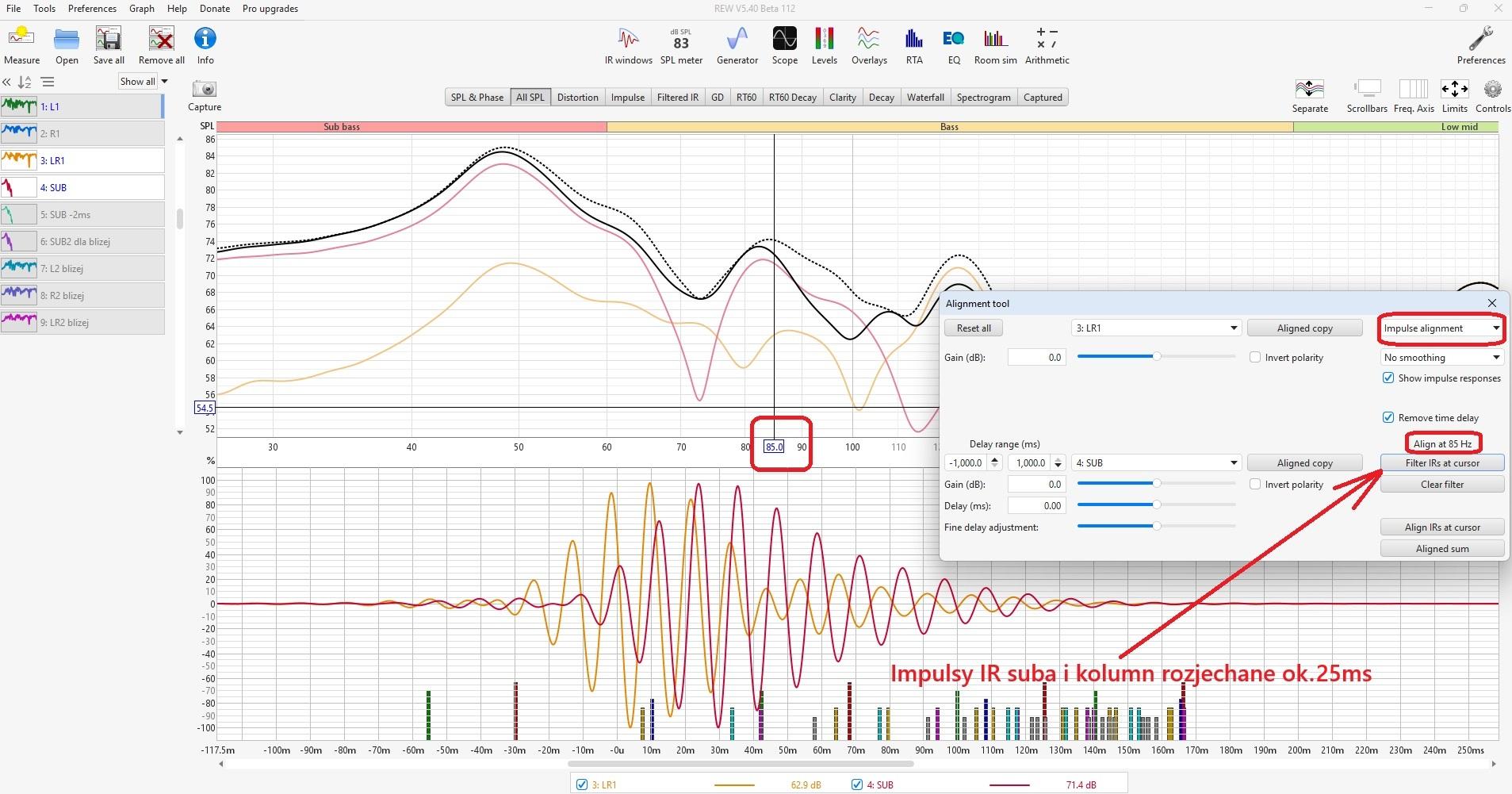Adjust the Fine delay adjustment slider
This screenshot has width=1512, height=794.
(1157, 527)
